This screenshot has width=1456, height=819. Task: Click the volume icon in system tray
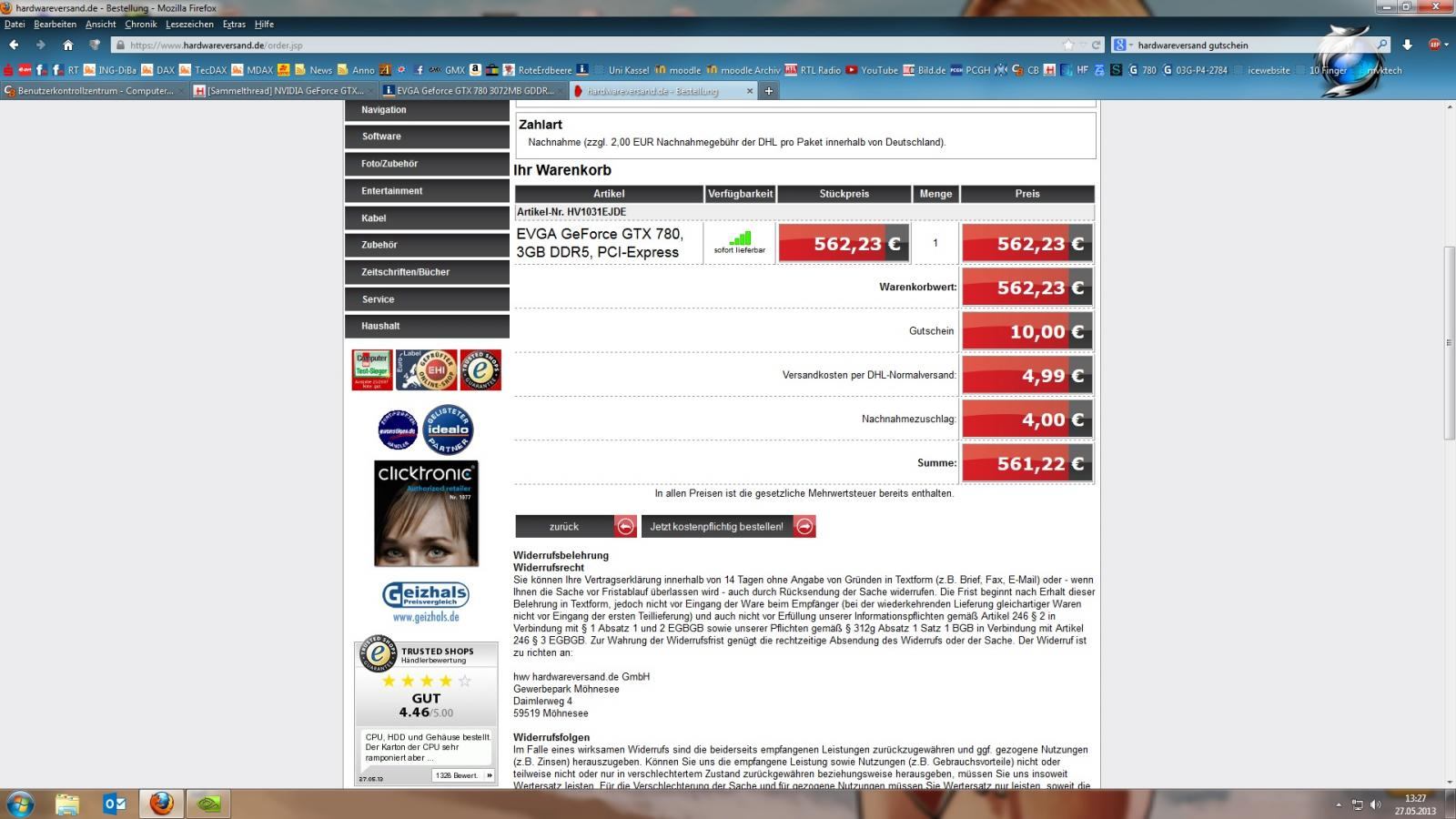click(x=1375, y=804)
